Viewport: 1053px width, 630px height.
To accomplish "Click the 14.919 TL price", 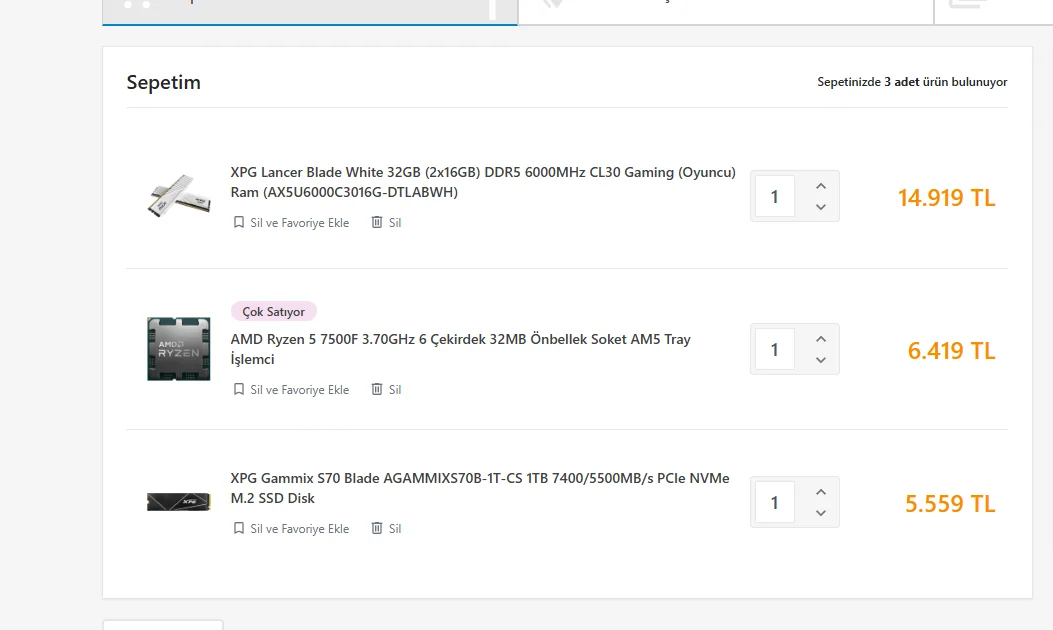I will [x=946, y=197].
